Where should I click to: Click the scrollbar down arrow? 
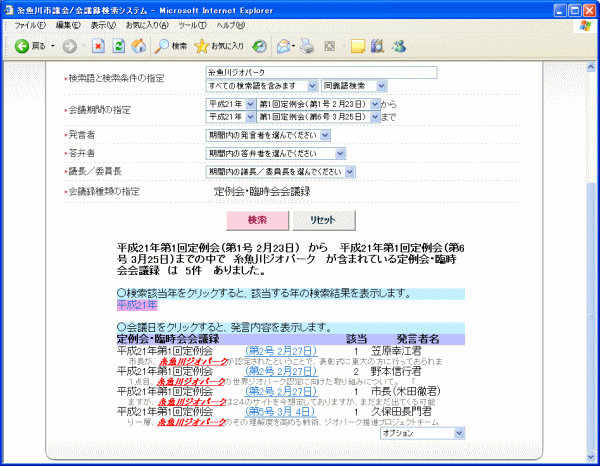[590, 457]
